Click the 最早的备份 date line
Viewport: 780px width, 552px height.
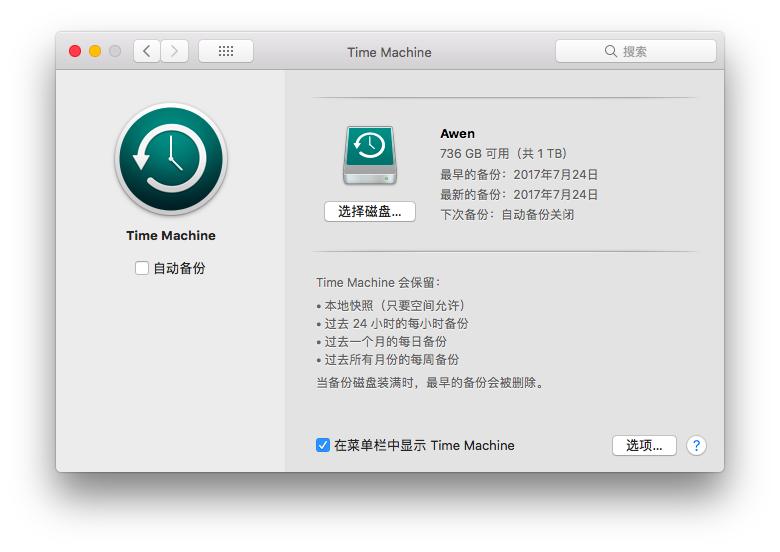click(519, 175)
